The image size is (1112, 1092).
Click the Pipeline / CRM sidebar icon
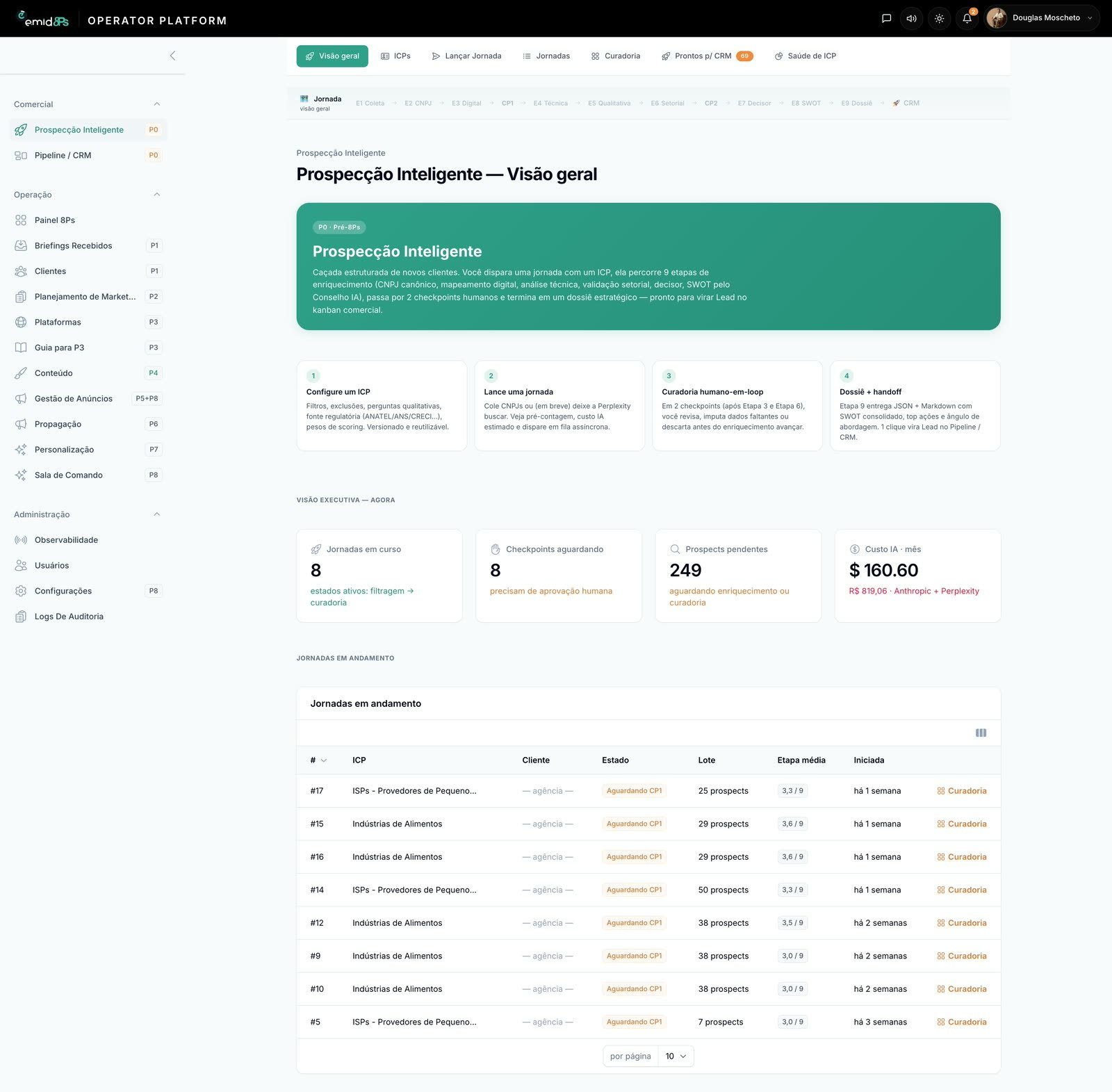coord(21,156)
